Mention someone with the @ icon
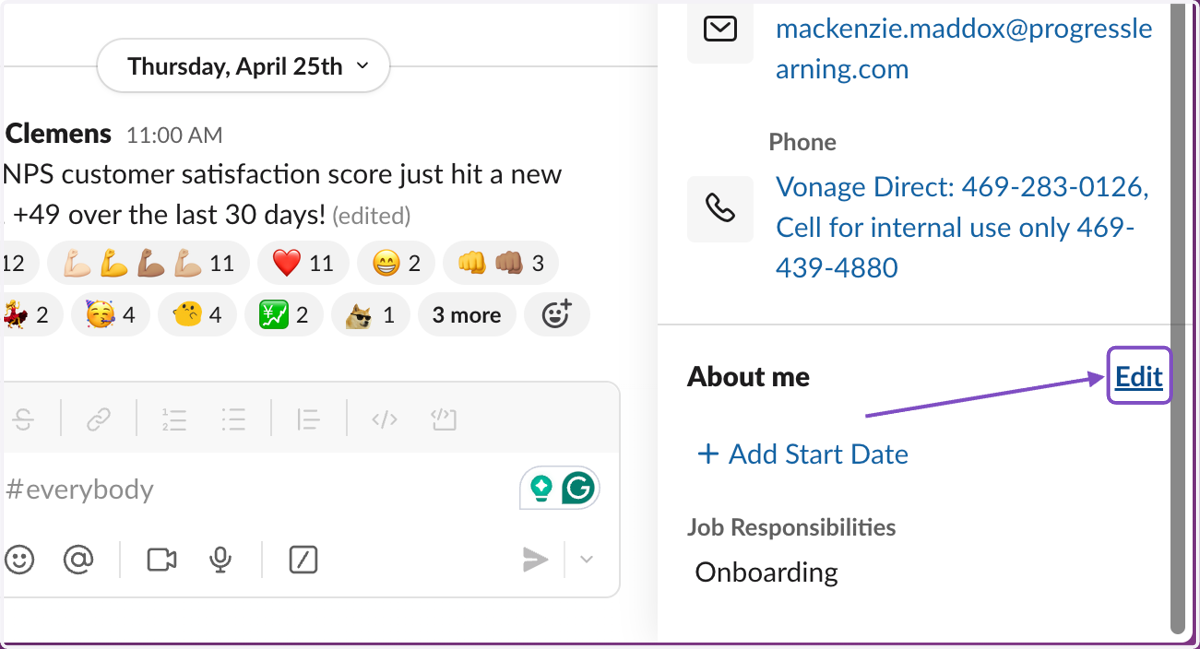This screenshot has width=1200, height=649. tap(78, 560)
